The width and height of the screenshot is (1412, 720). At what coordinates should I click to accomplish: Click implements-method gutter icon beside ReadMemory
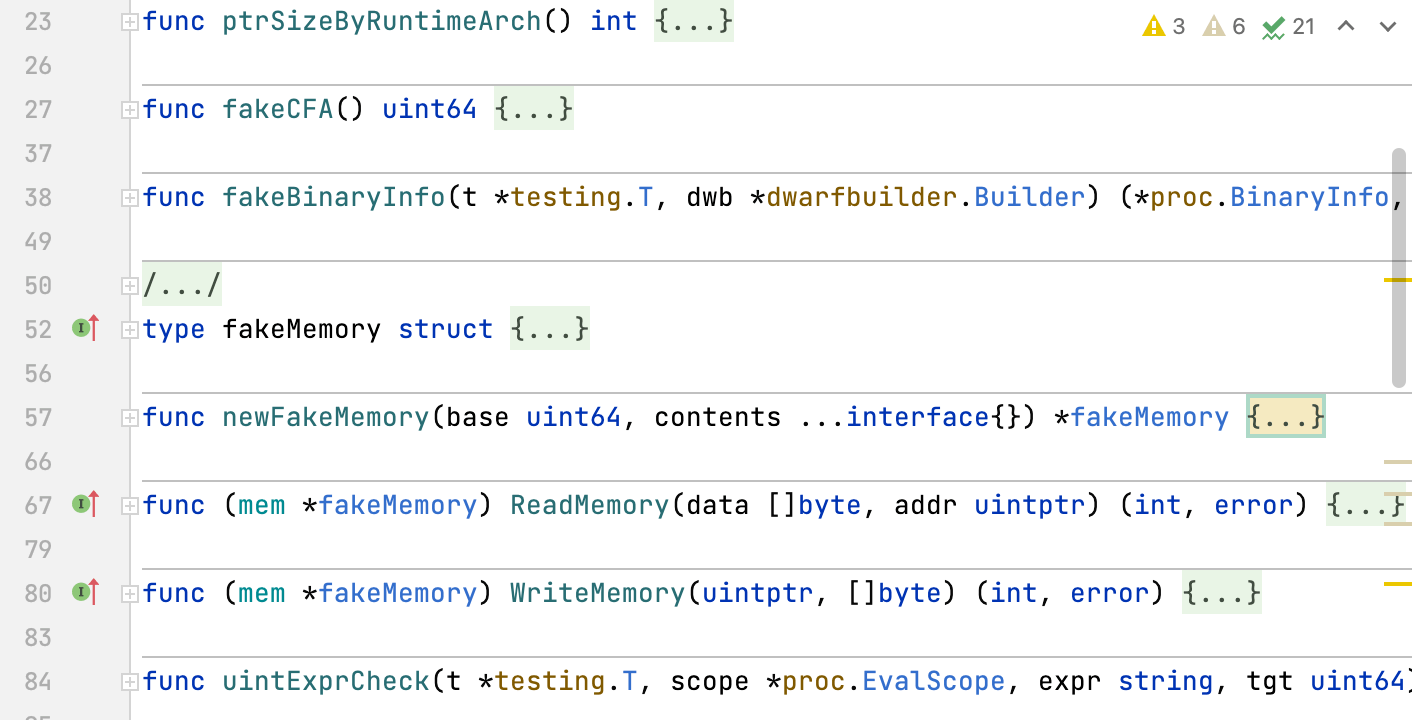point(86,504)
